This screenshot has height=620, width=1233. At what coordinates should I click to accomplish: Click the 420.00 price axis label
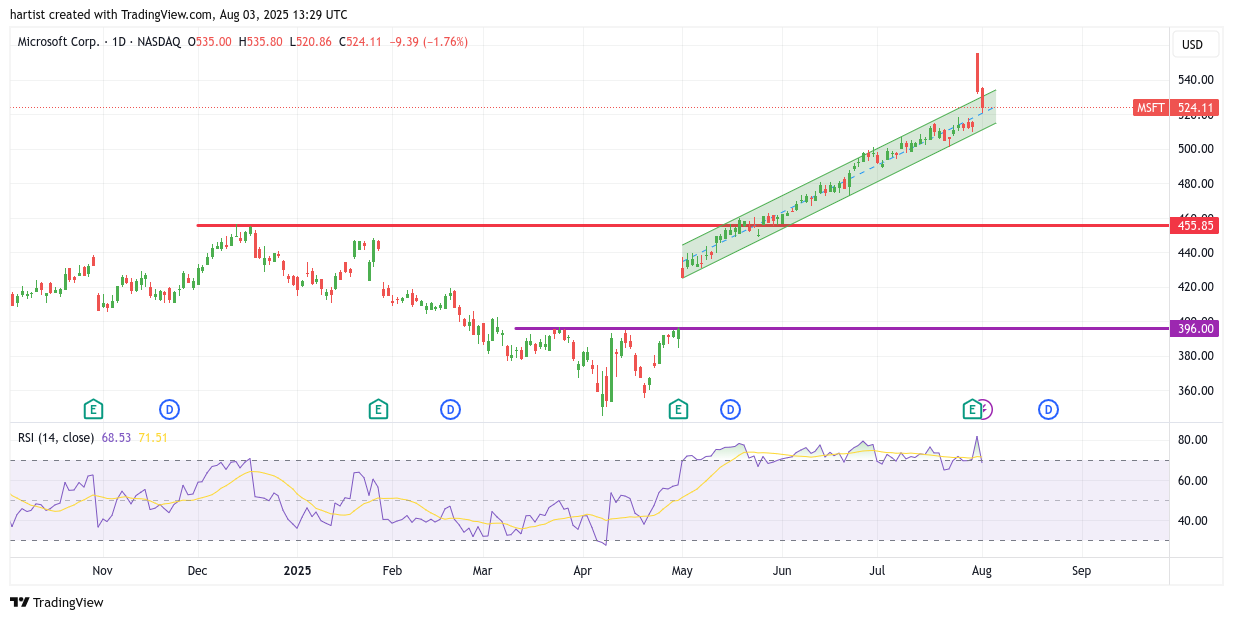[x=1195, y=287]
